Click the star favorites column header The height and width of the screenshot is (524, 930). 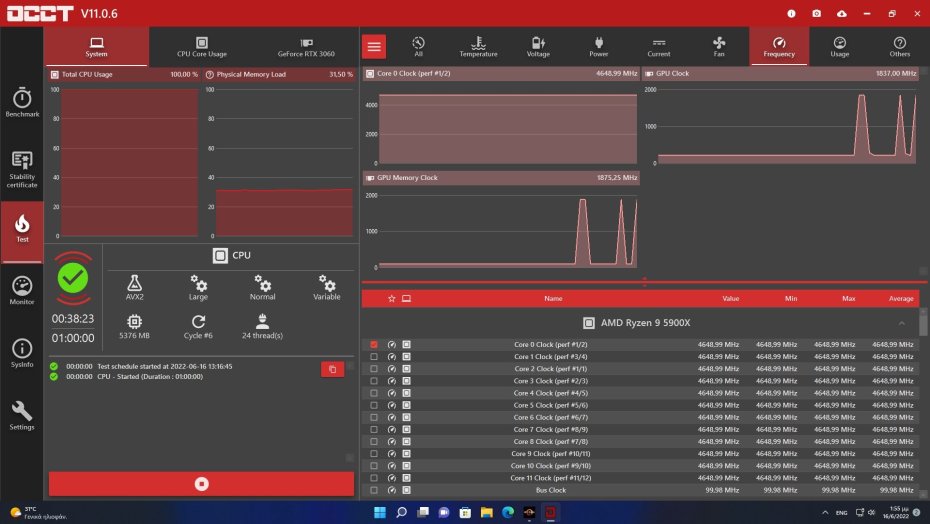tap(392, 298)
